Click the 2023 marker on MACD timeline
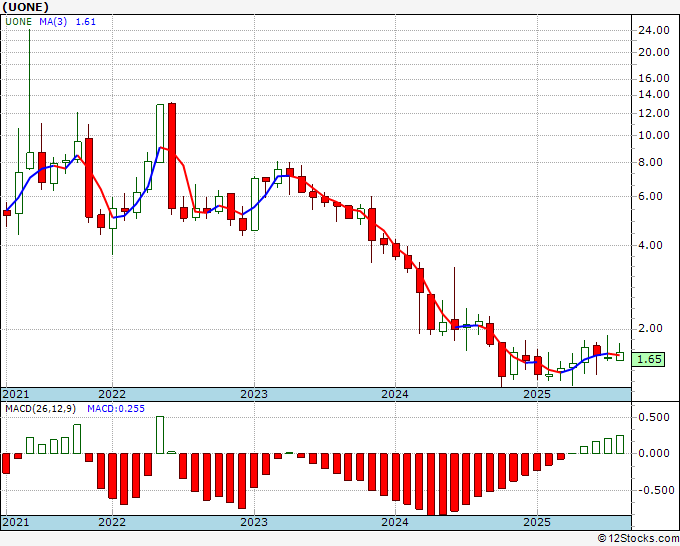Image resolution: width=680 pixels, height=546 pixels. pos(254,522)
